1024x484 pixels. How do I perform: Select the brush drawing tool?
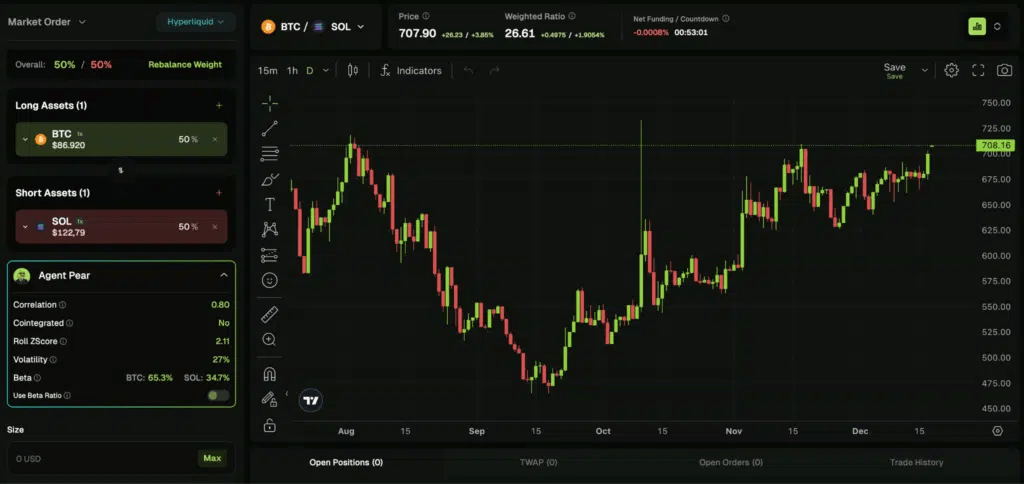269,180
